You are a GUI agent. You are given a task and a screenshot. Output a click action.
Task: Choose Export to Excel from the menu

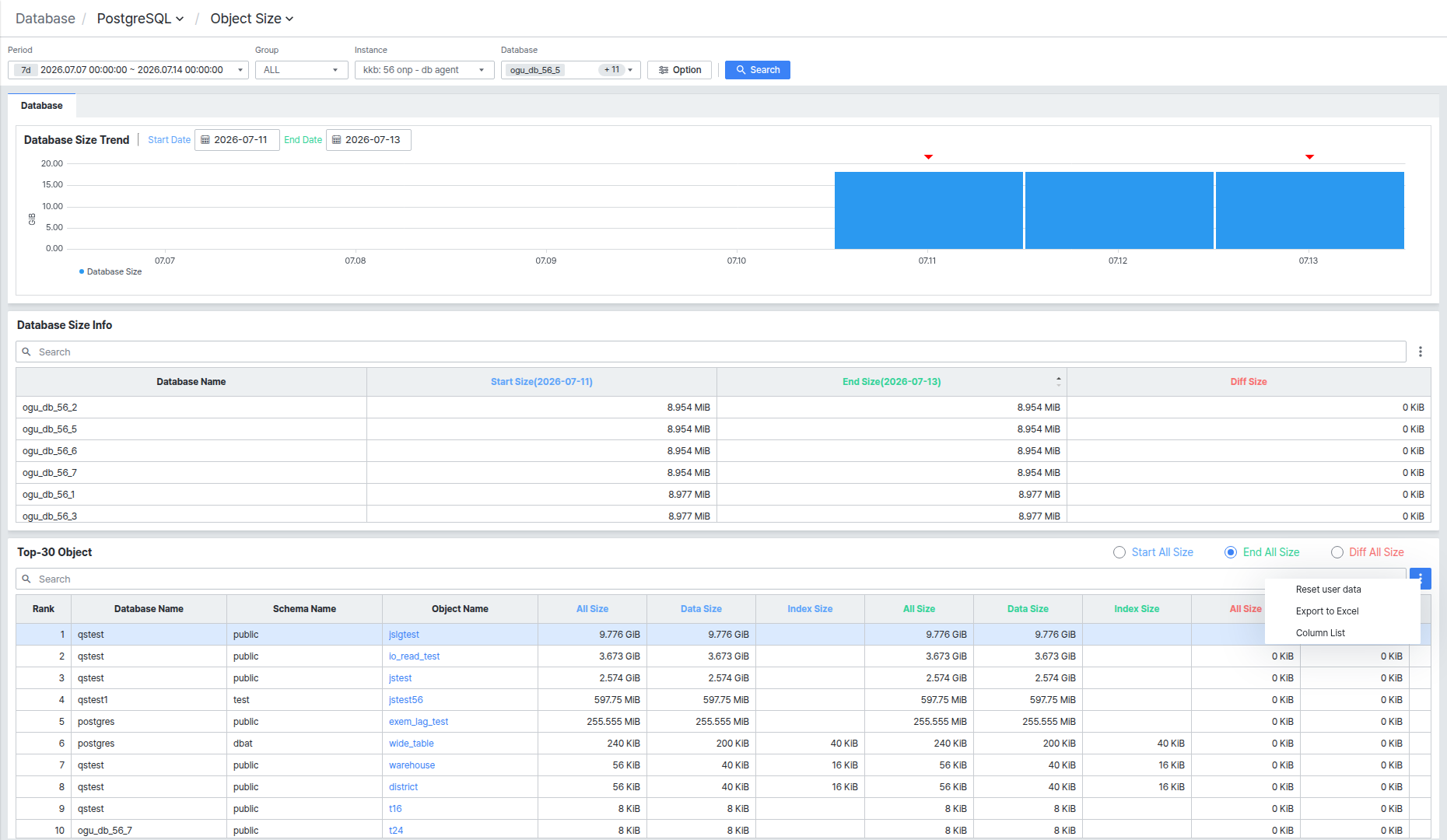pyautogui.click(x=1327, y=611)
